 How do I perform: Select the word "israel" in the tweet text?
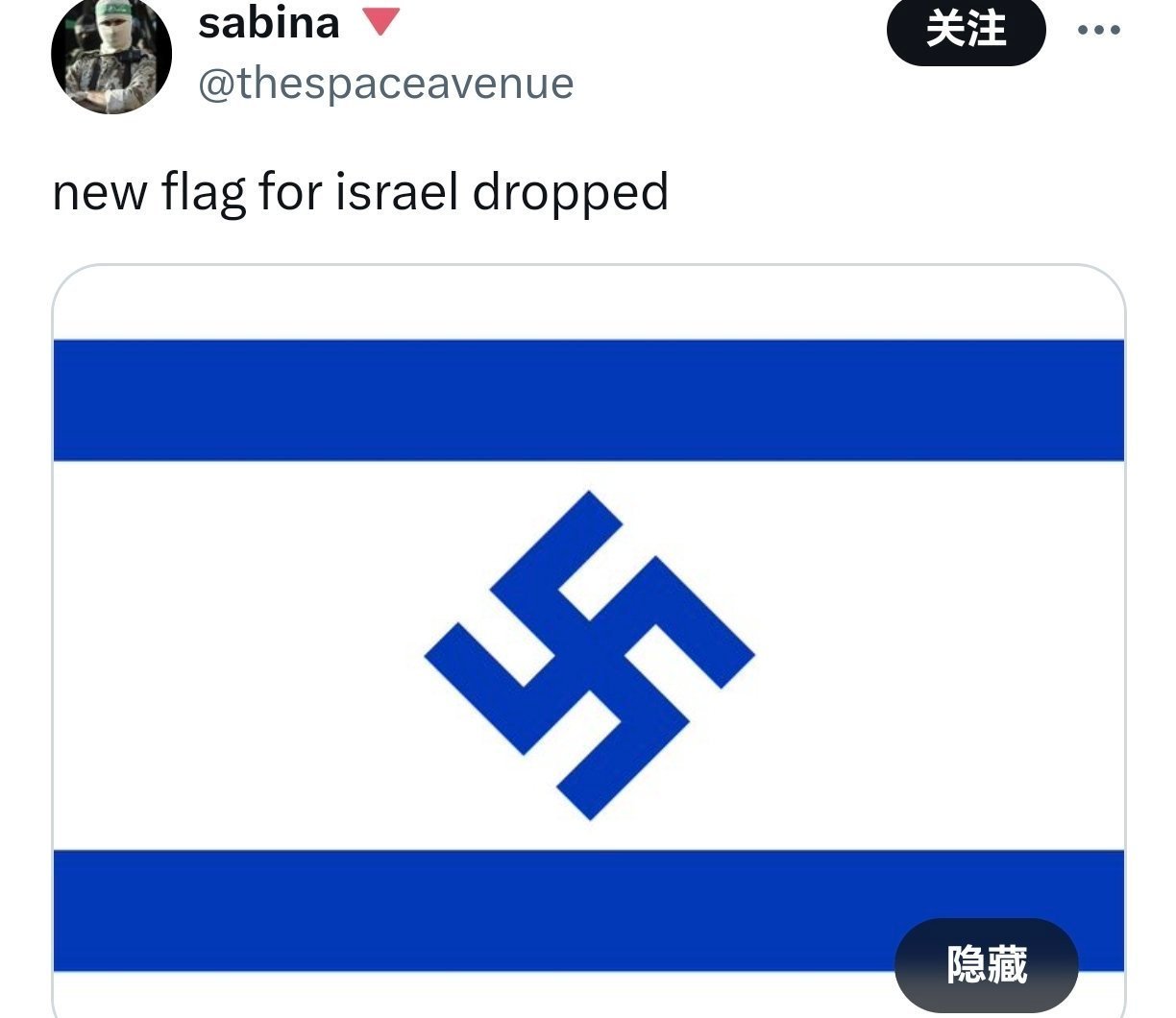[397, 191]
